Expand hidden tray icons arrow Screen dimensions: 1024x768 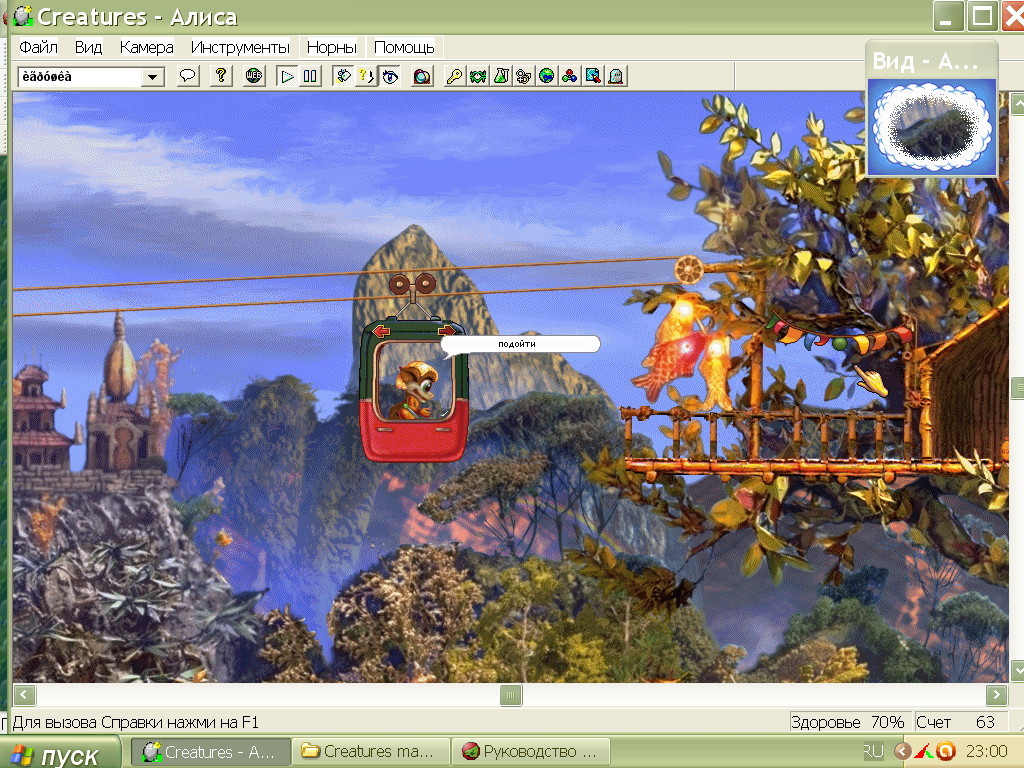pyautogui.click(x=903, y=752)
